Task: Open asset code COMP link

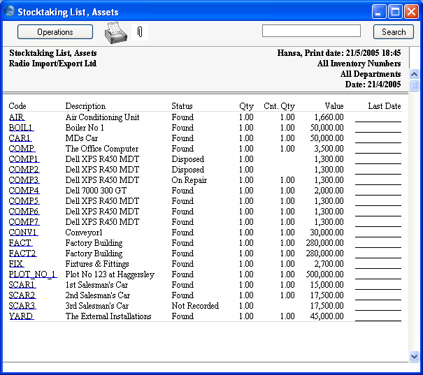Action: click(22, 149)
